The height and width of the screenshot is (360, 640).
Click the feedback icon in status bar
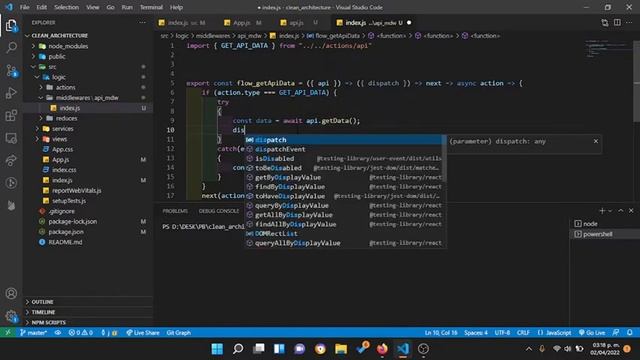616,333
